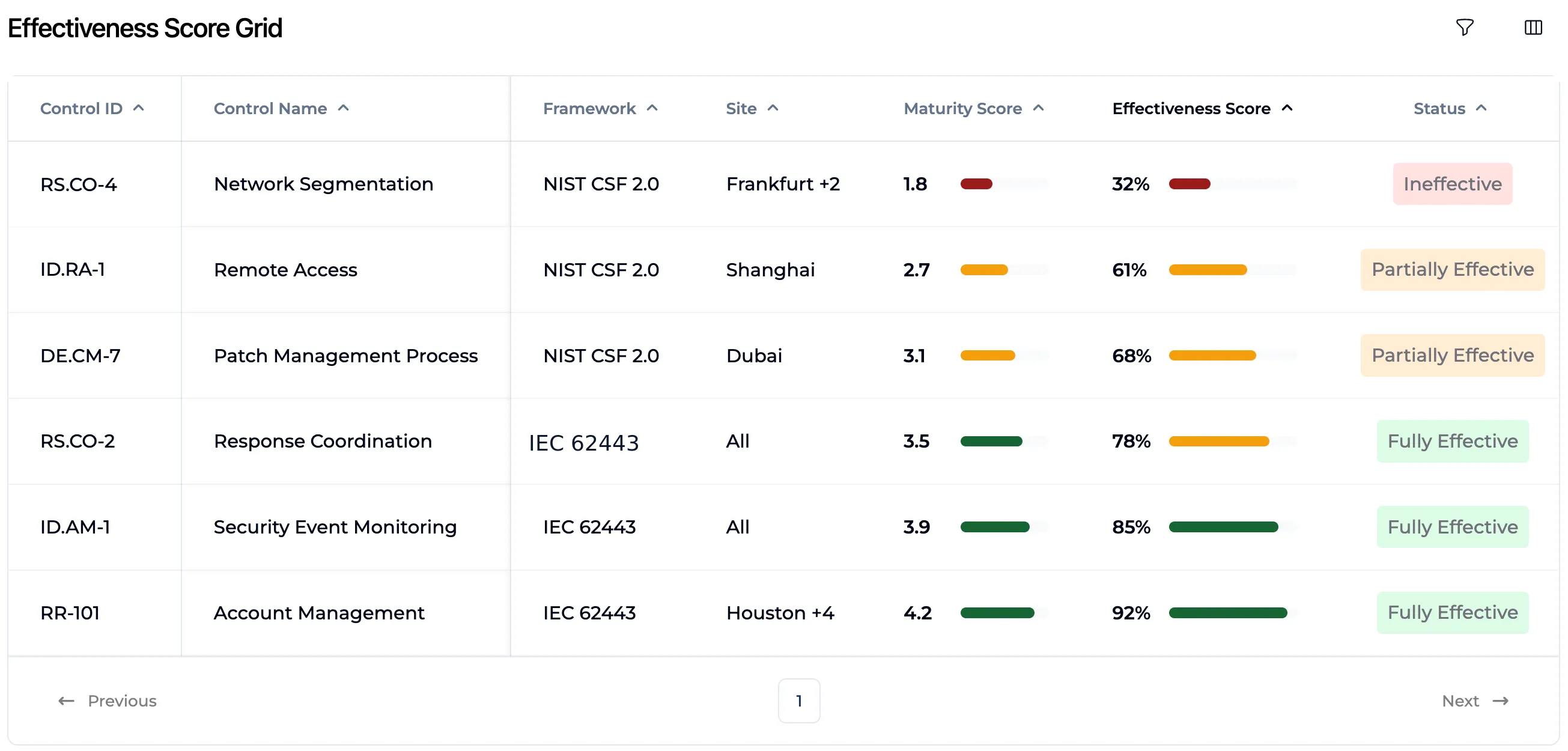Viewport: 1568px width, 751px height.
Task: Click the 78% effectiveness progress bar
Action: 1233,440
